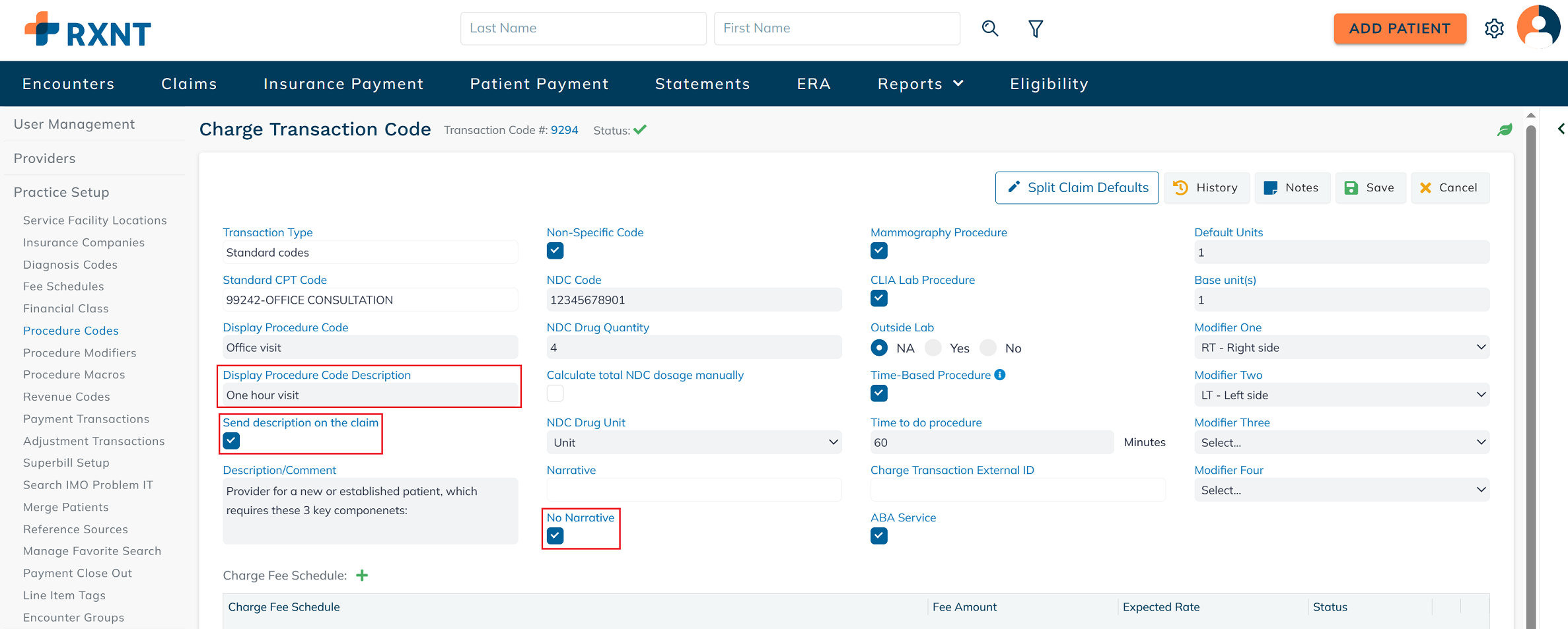Image resolution: width=1568 pixels, height=629 pixels.
Task: Enable Calculate total NDC dosage manually
Action: click(555, 393)
